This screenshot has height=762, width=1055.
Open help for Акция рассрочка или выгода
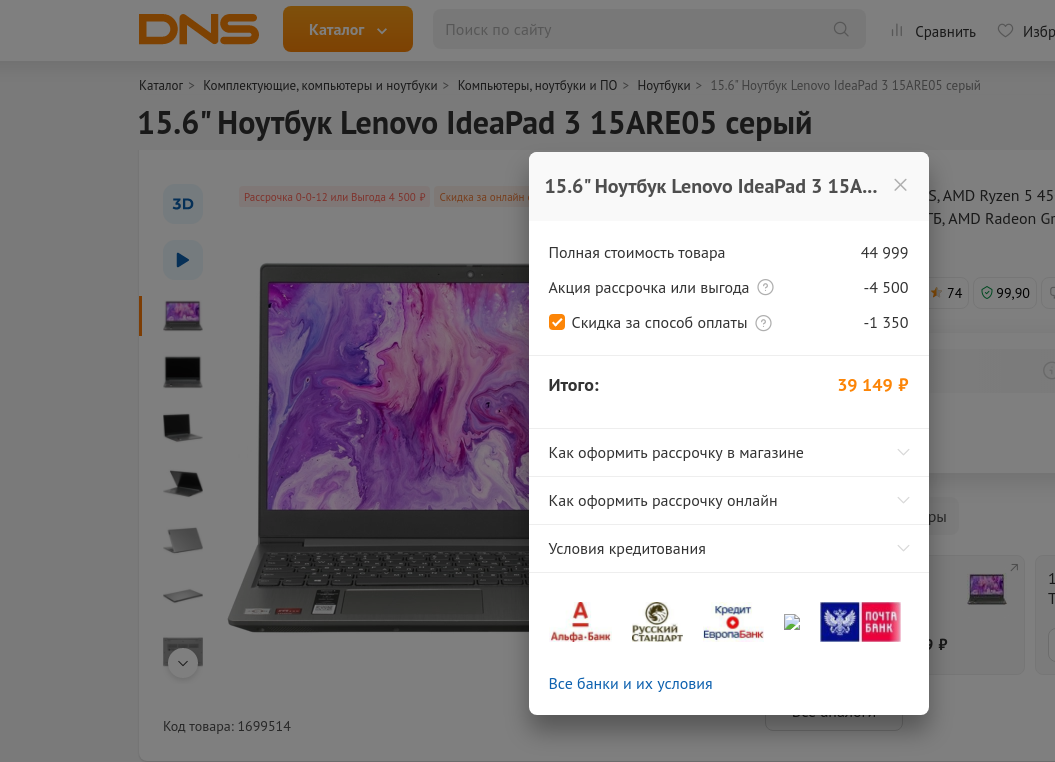coord(765,288)
